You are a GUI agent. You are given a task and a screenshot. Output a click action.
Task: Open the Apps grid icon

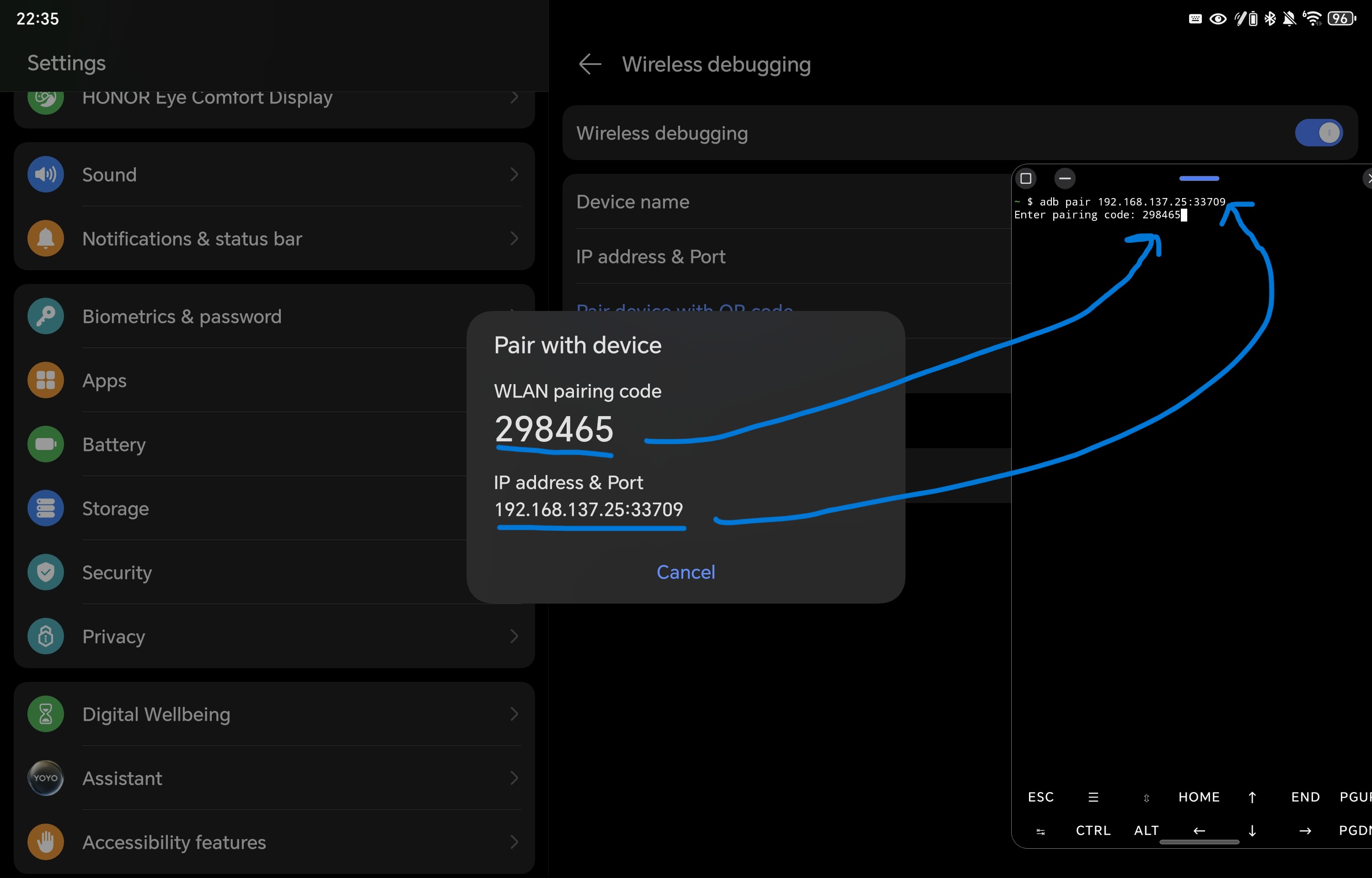(x=46, y=380)
